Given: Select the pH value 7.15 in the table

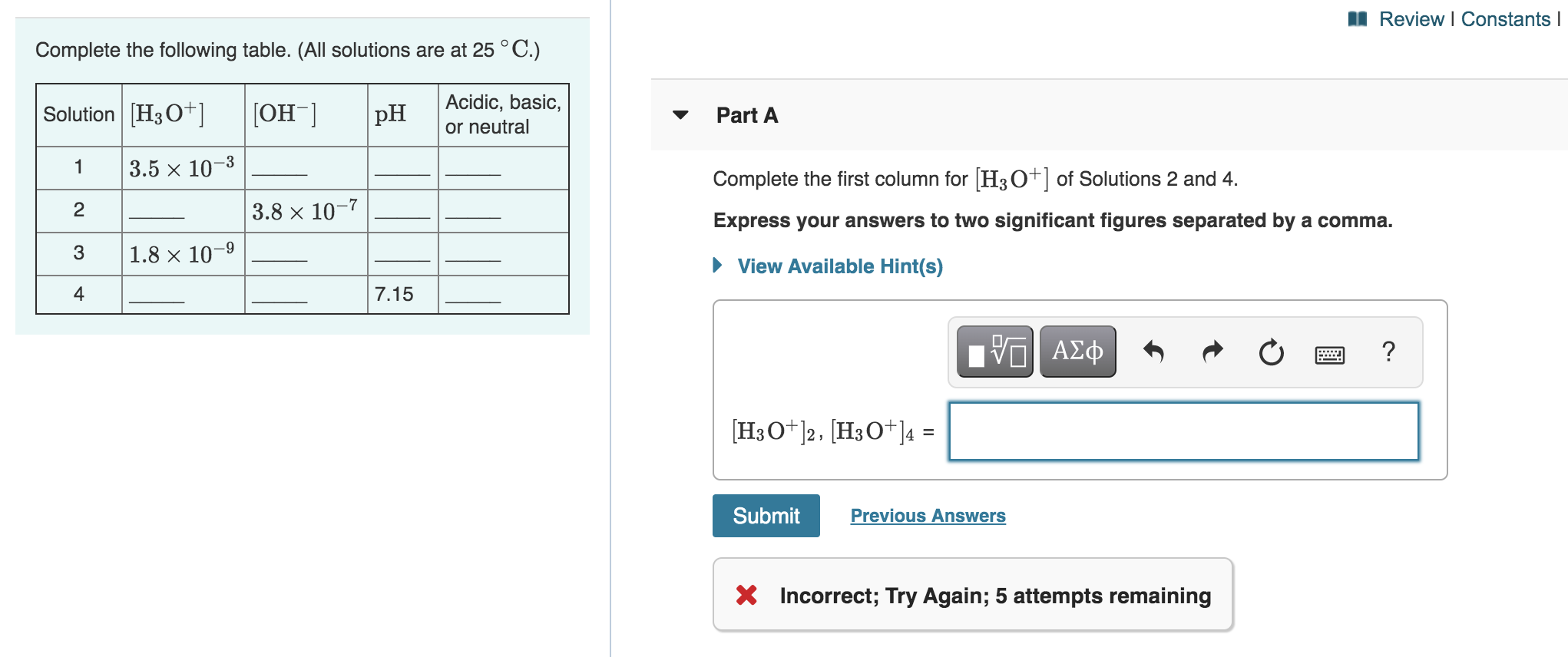Looking at the screenshot, I should (x=393, y=293).
